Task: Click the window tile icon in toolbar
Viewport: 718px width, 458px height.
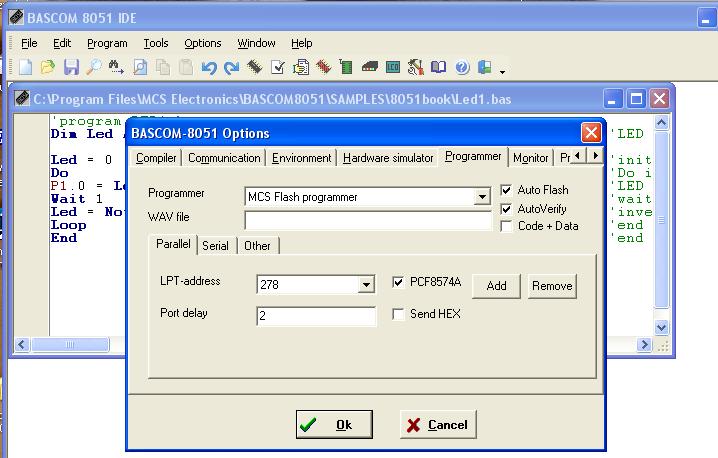Action: [x=484, y=67]
